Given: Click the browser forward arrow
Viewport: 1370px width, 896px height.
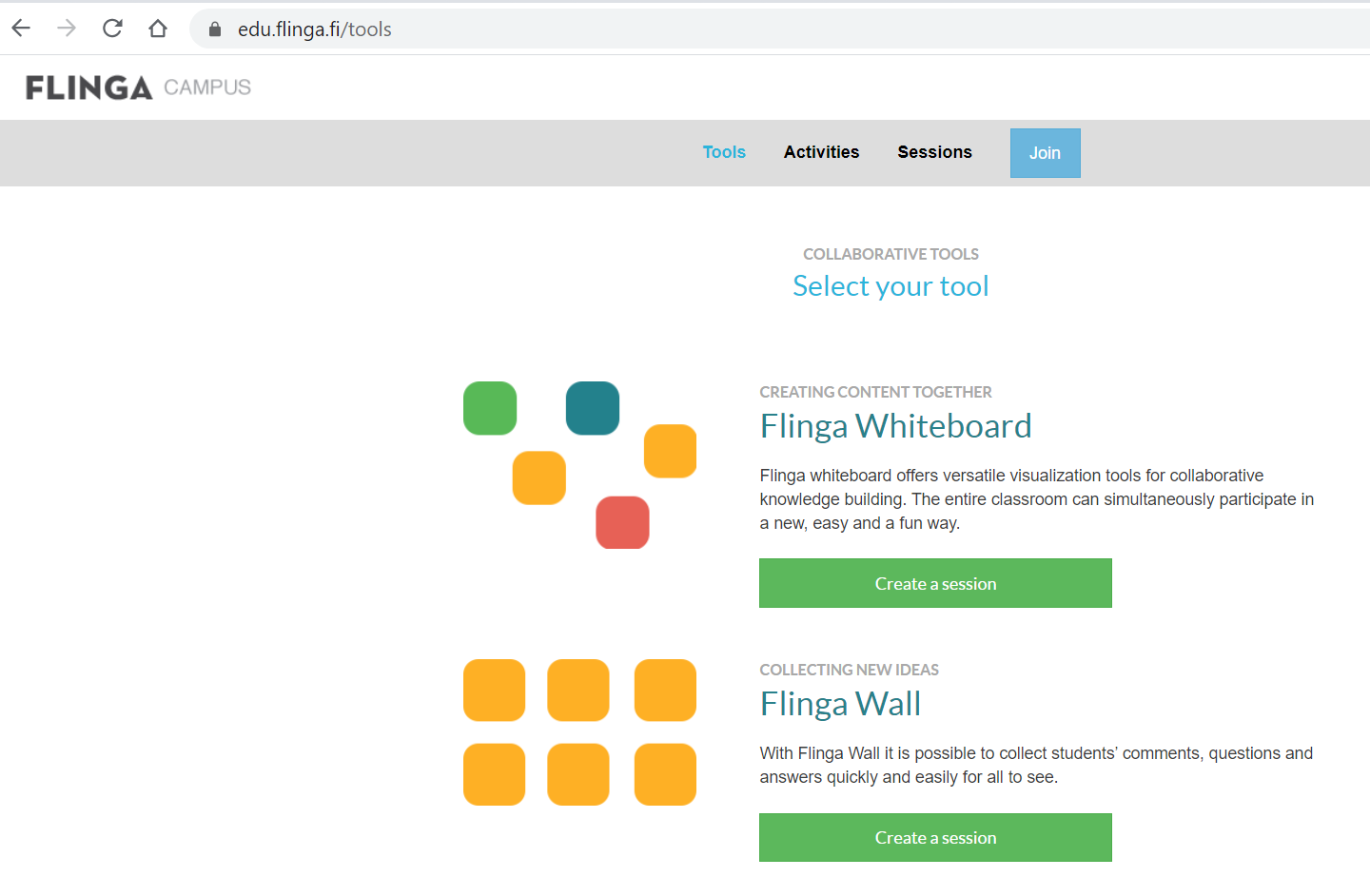Looking at the screenshot, I should [66, 29].
